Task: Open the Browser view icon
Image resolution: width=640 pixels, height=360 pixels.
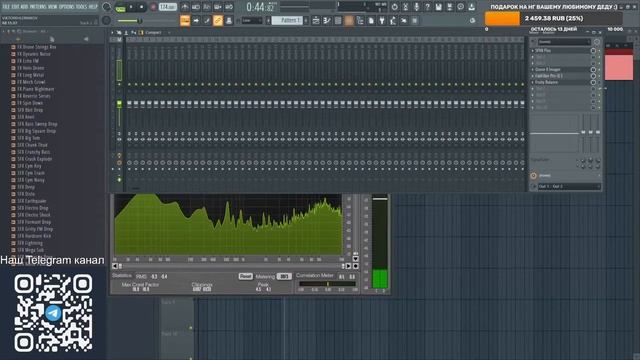Action: [360, 20]
